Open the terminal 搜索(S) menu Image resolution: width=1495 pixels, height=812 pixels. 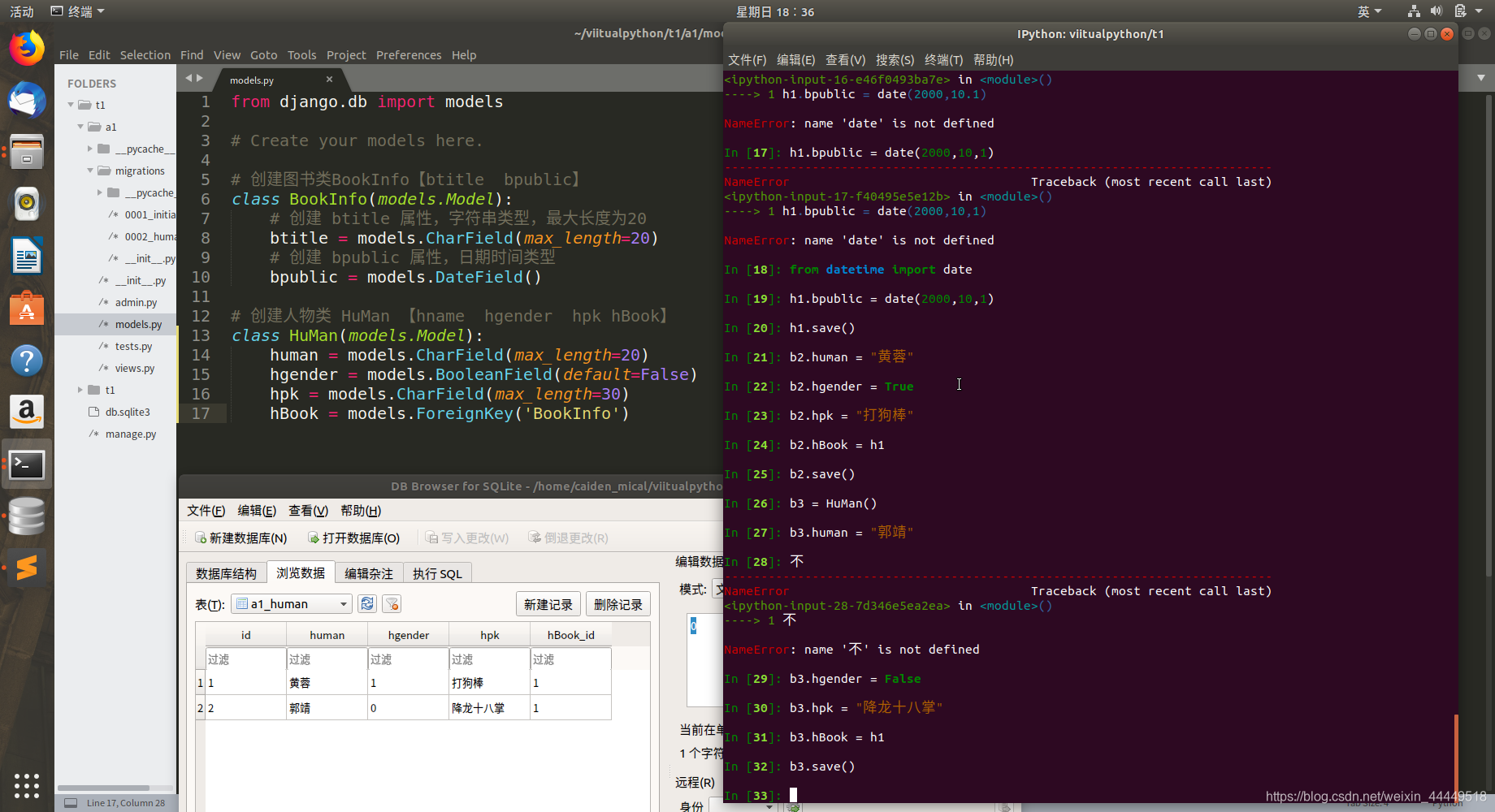click(895, 59)
